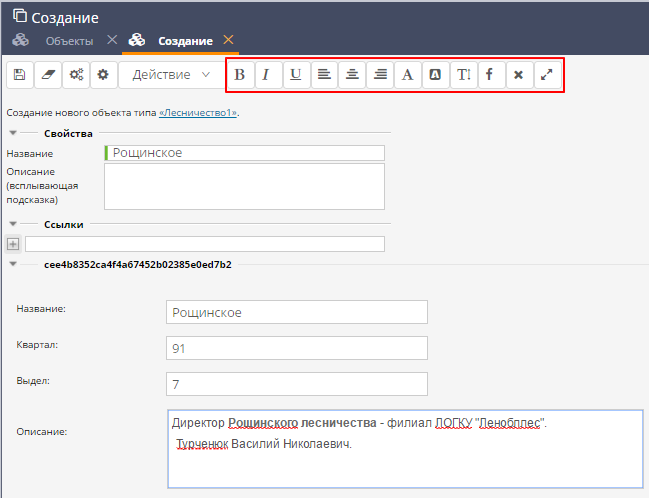Collapse the Ссылки section

point(13,225)
